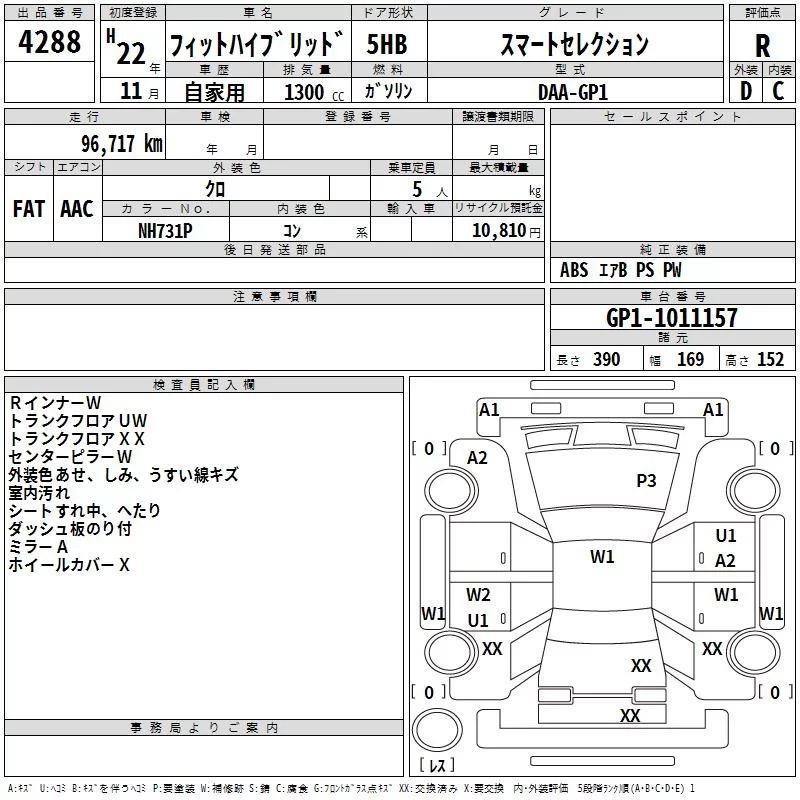Select the note センターピラーW

click(70, 457)
